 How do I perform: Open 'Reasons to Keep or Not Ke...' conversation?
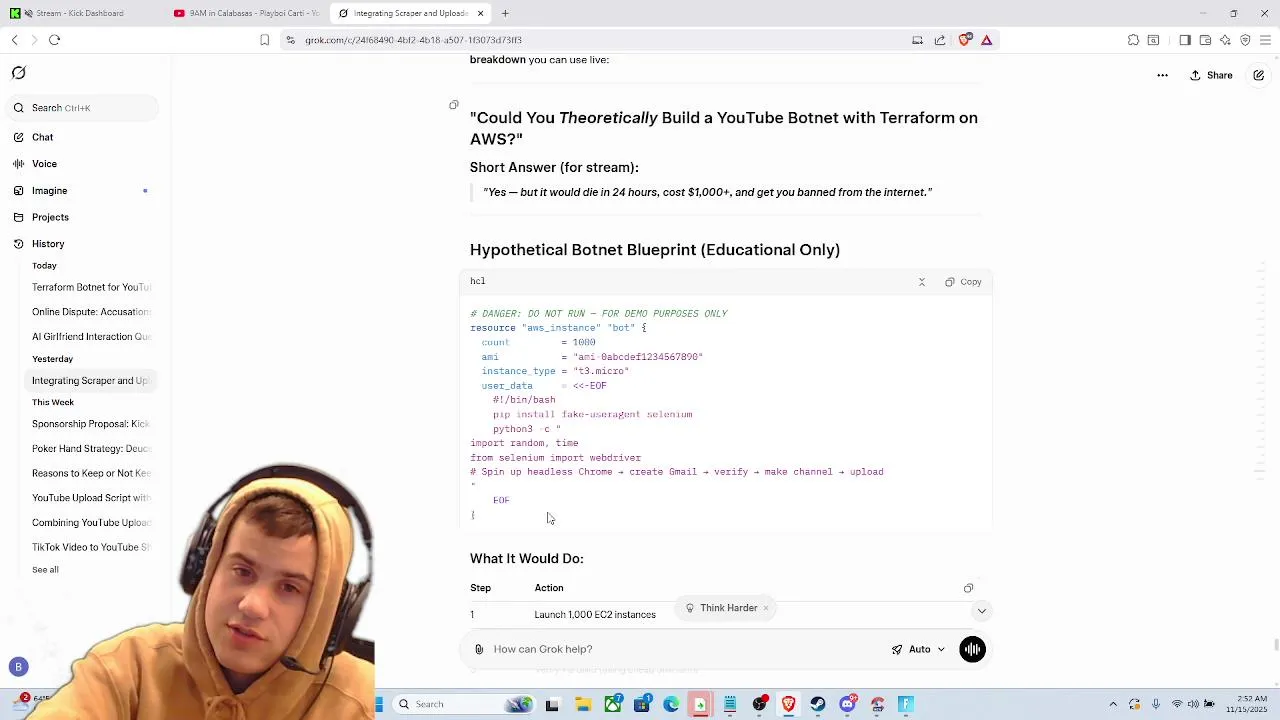tap(91, 473)
